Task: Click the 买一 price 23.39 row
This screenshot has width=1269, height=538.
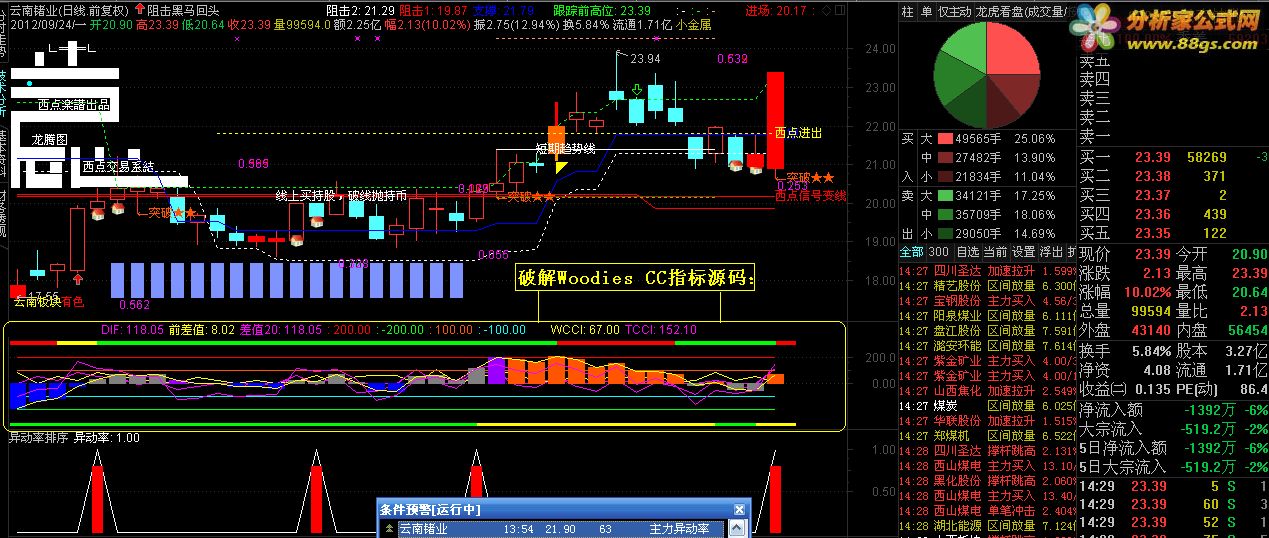Action: (1173, 157)
